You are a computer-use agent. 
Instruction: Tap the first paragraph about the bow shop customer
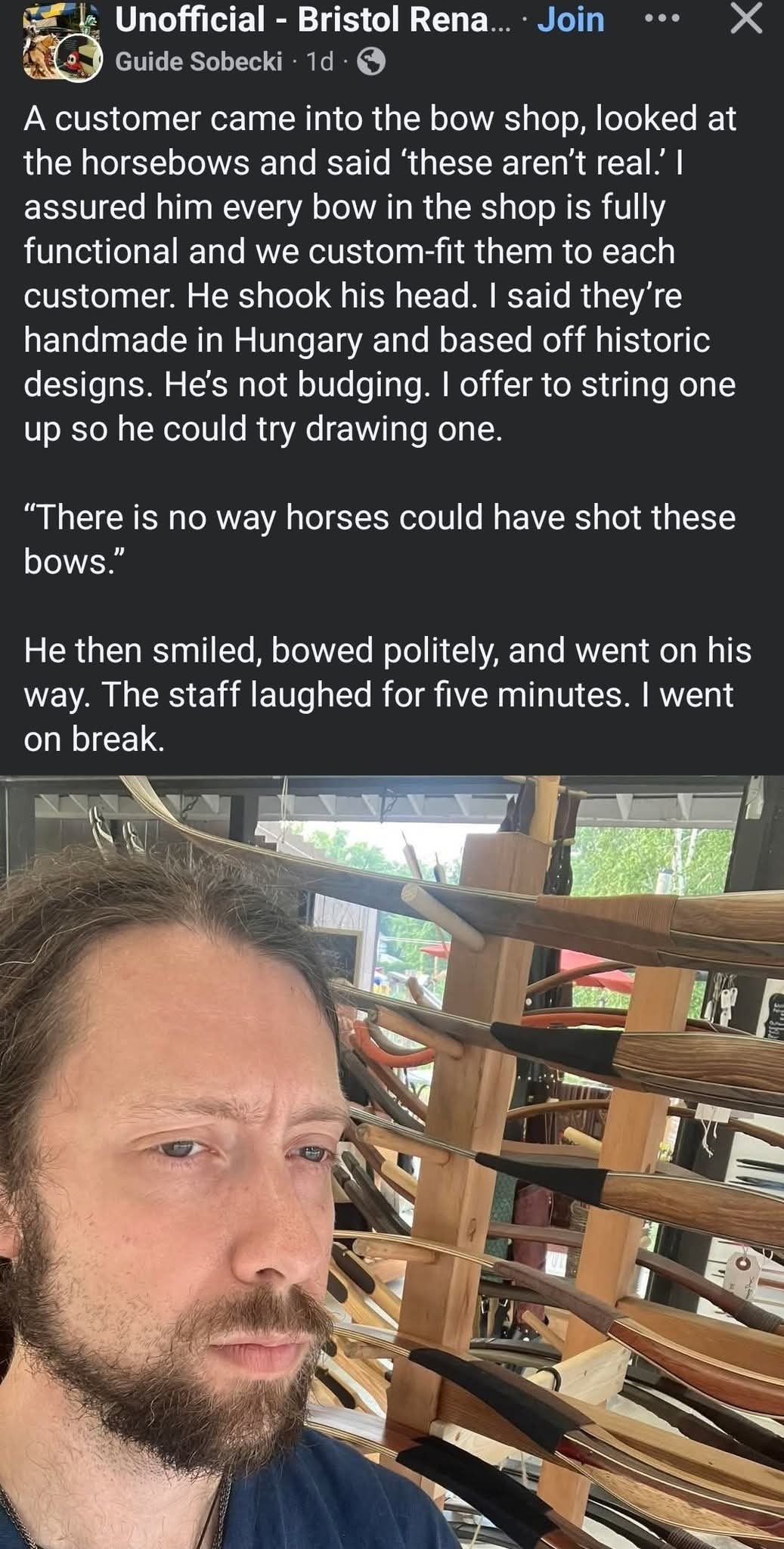(380, 273)
